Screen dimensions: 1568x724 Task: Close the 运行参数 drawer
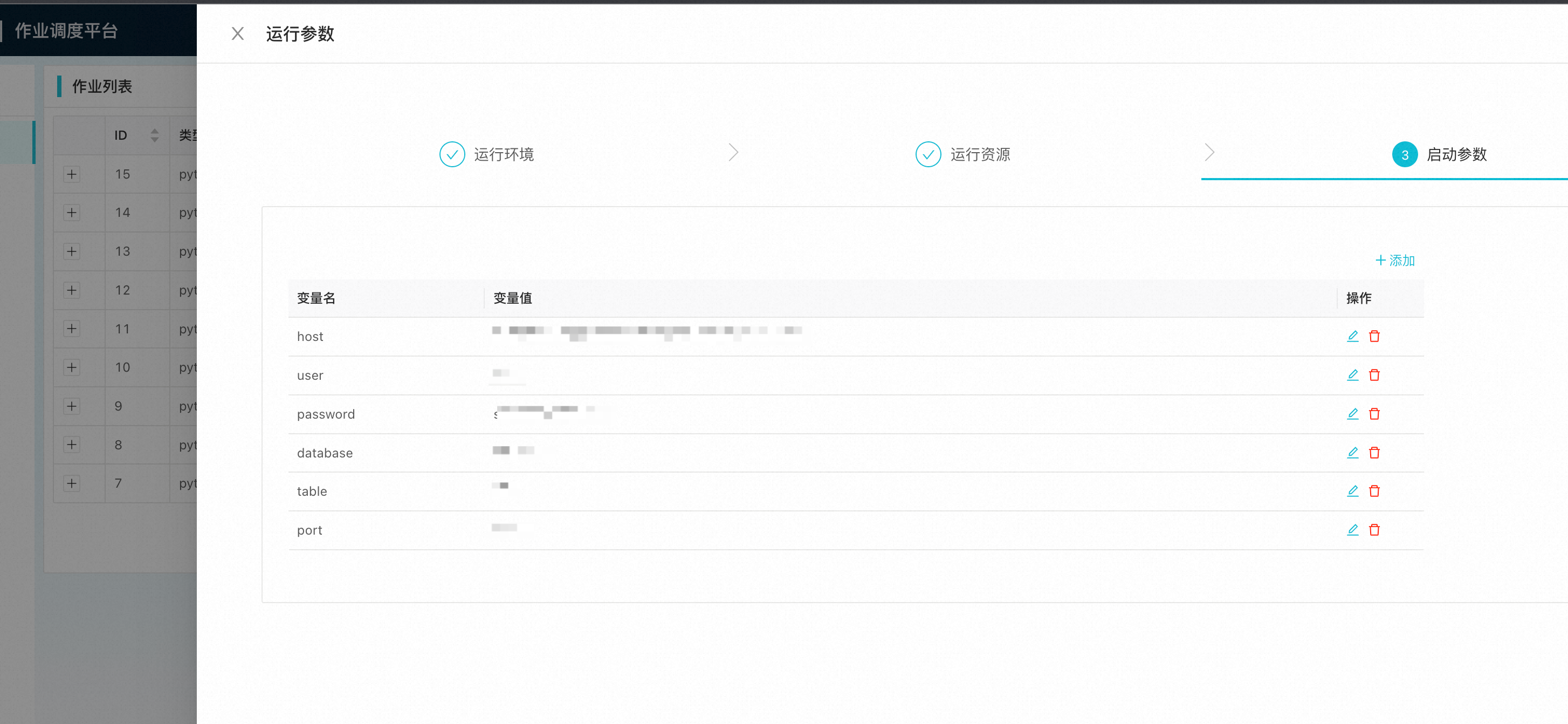click(237, 33)
